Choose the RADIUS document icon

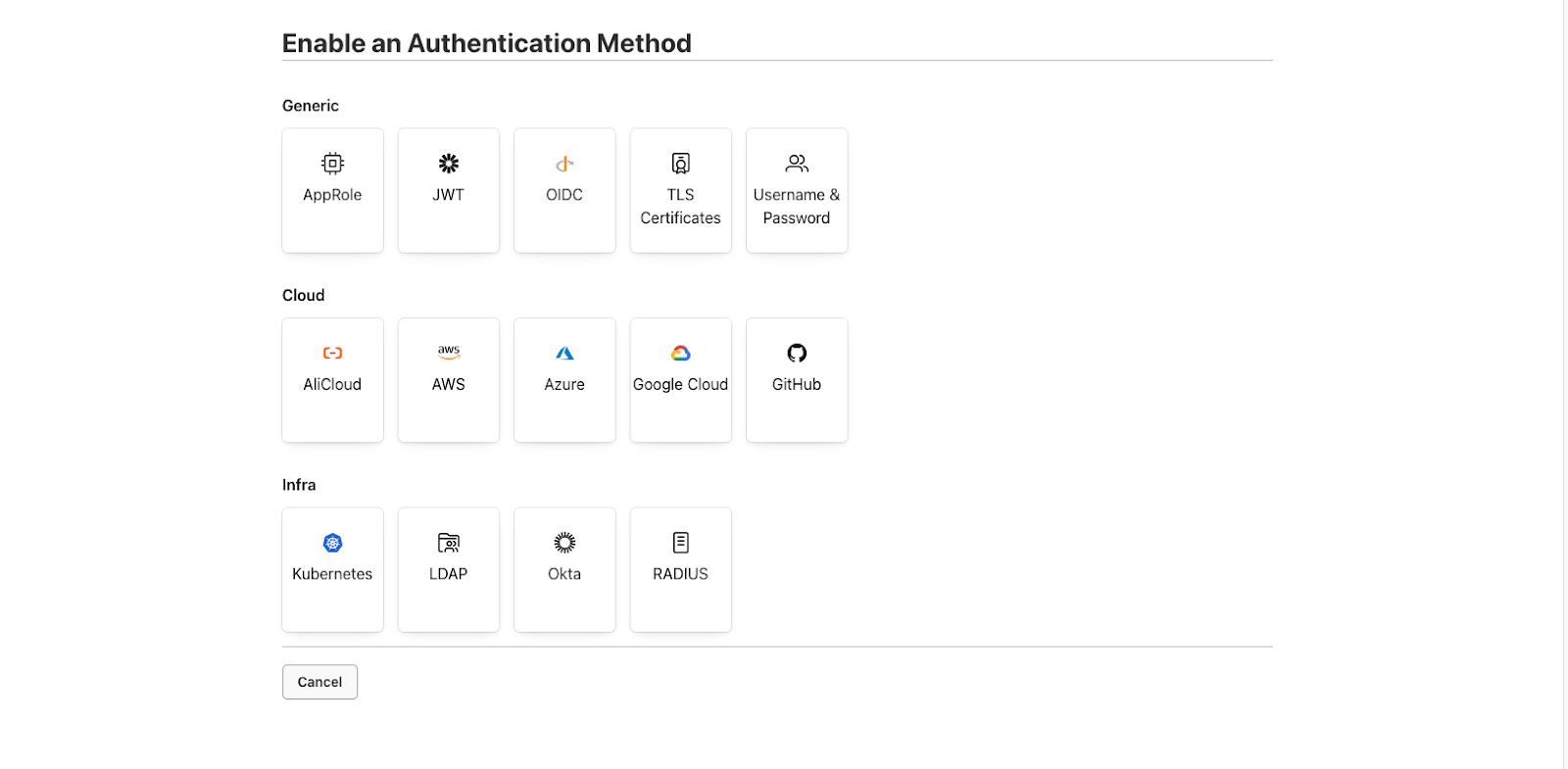coord(680,543)
